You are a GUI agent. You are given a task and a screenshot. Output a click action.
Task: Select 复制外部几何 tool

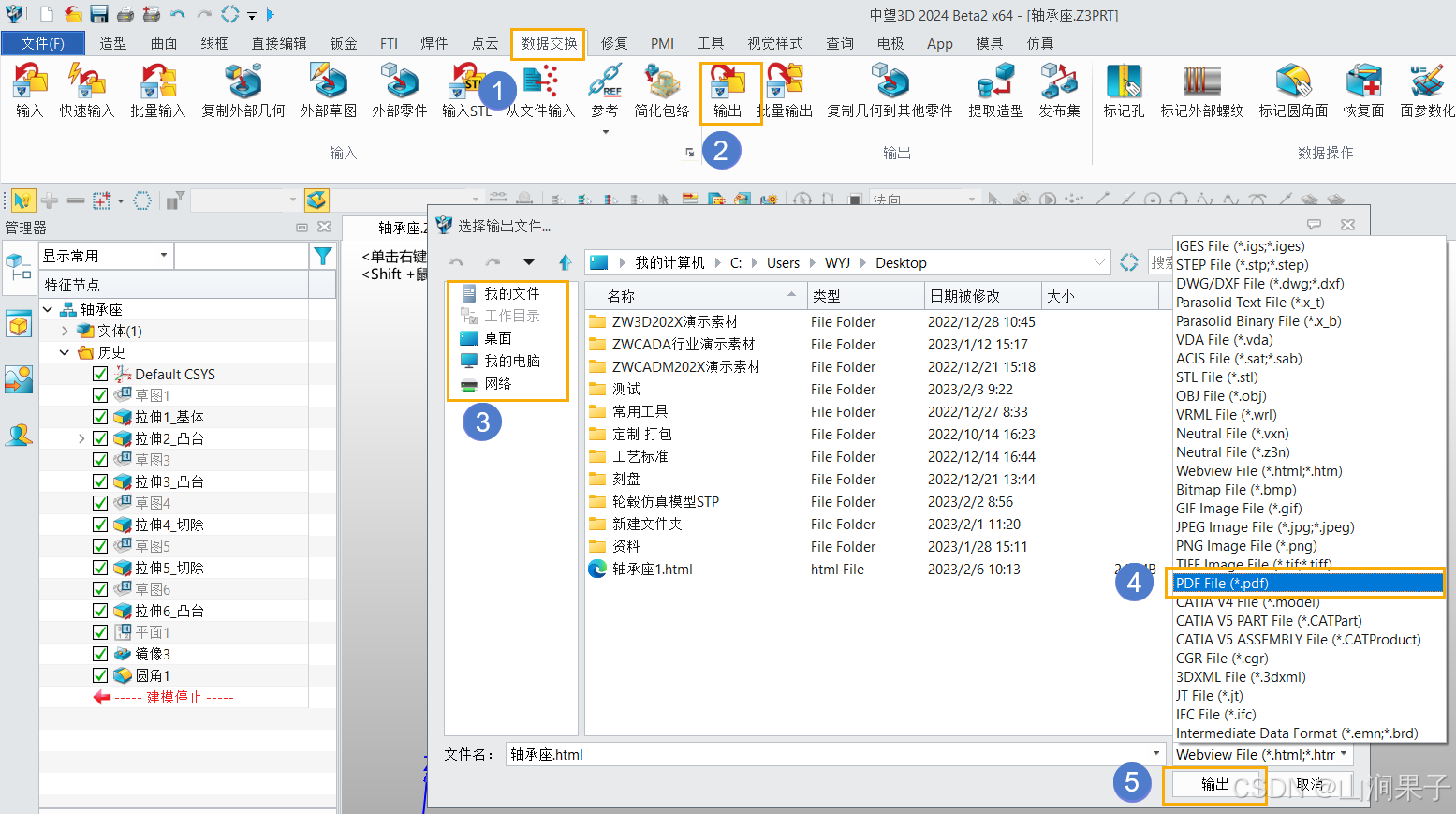pos(243,91)
